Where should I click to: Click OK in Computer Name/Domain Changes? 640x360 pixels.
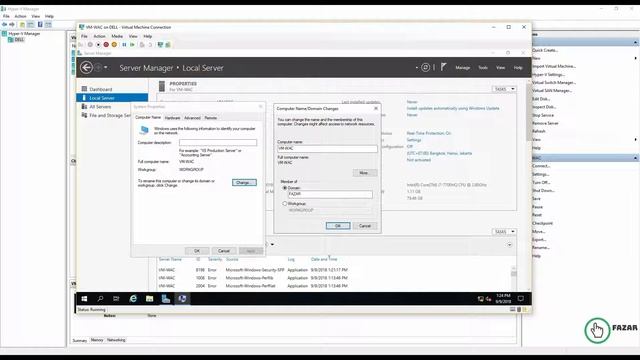[x=338, y=226]
